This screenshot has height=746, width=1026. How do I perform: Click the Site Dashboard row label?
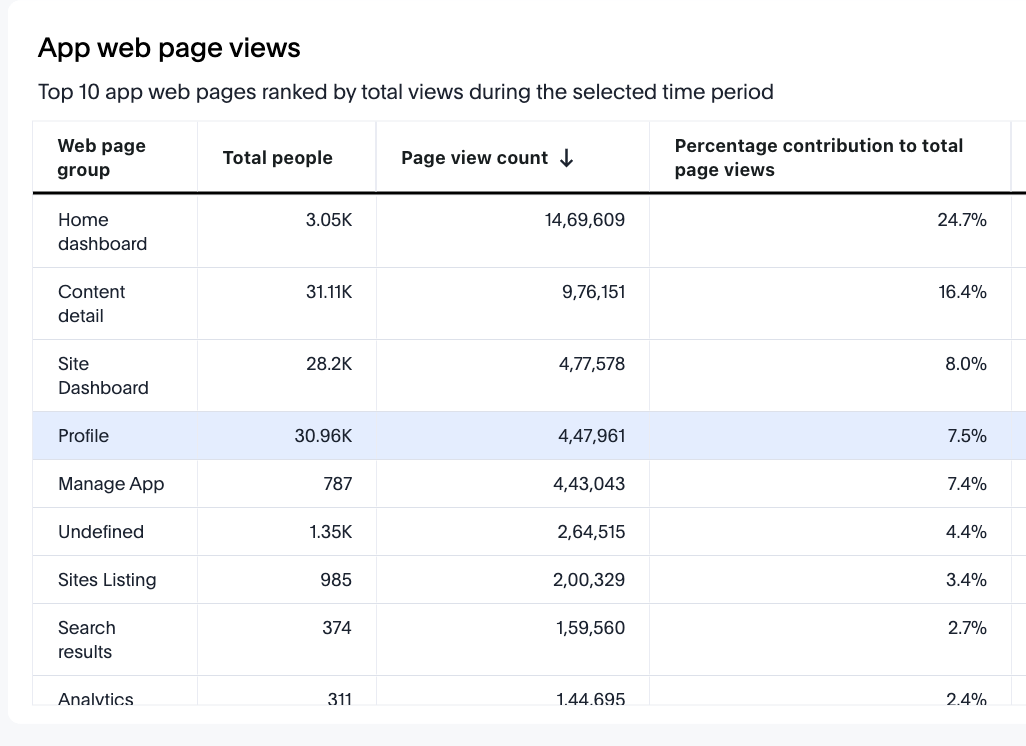tap(103, 376)
